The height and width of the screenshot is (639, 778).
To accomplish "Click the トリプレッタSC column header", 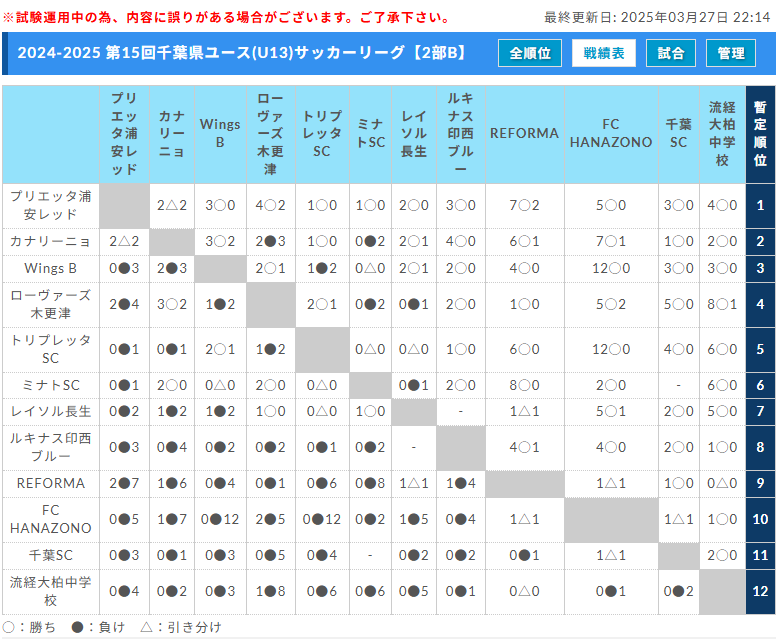I will [x=323, y=134].
